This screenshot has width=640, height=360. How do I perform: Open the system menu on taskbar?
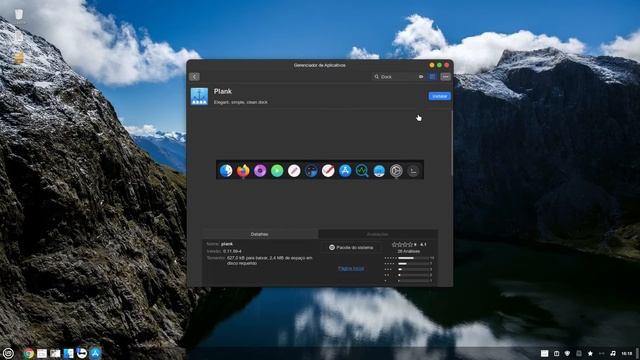tap(9, 353)
